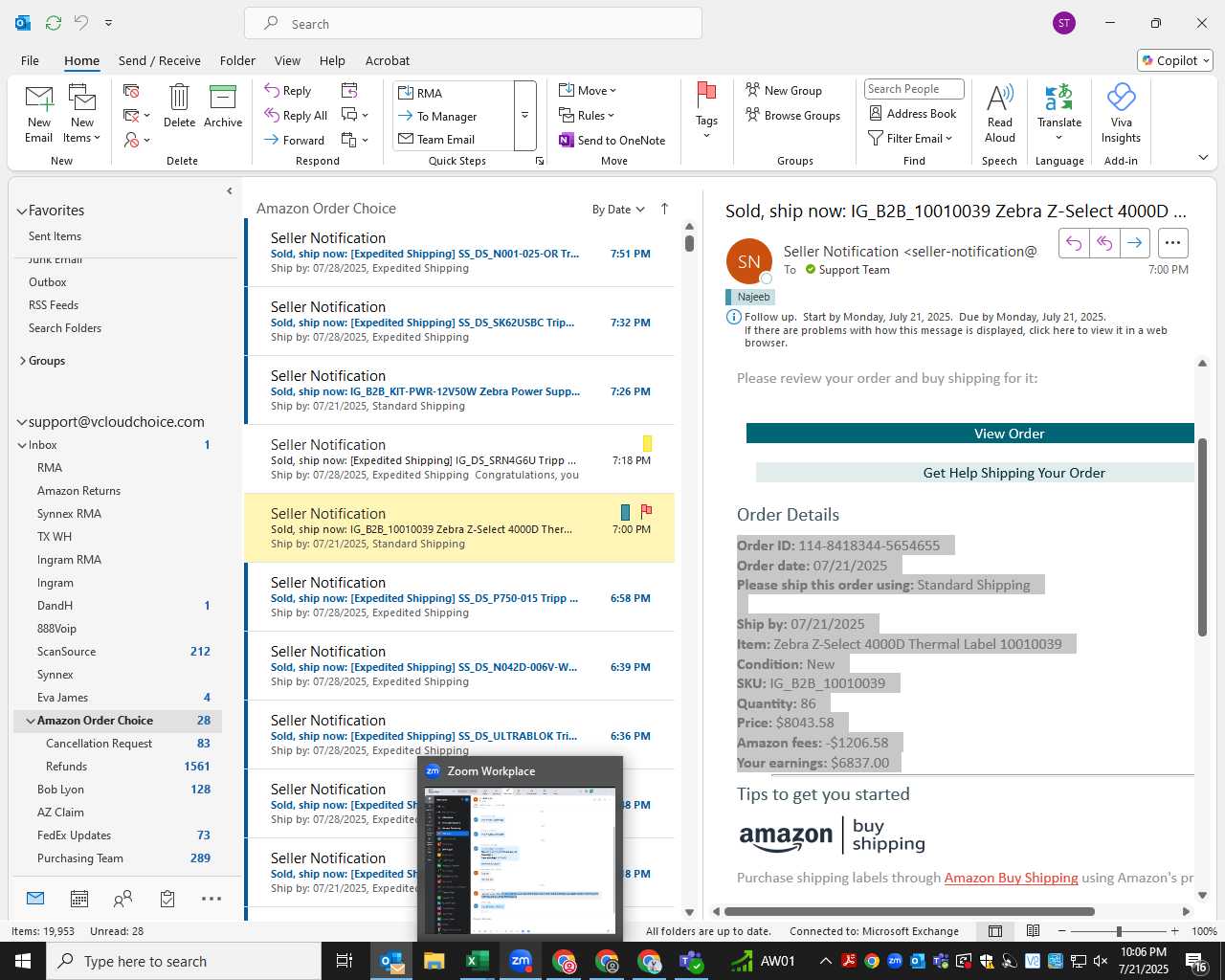Click the File Explorer icon in taskbar
The width and height of the screenshot is (1225, 980).
[434, 961]
